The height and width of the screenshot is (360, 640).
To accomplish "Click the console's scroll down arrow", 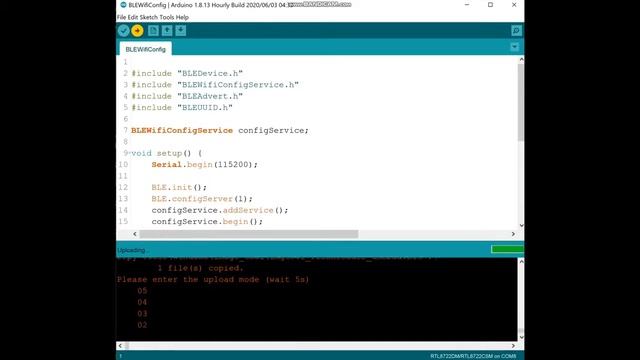I will click(x=521, y=337).
